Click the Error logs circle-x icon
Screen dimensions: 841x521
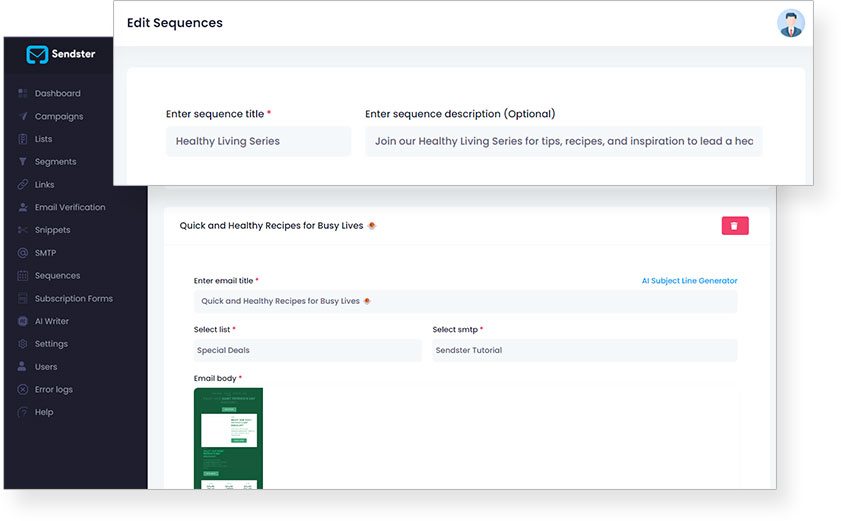[x=23, y=390]
